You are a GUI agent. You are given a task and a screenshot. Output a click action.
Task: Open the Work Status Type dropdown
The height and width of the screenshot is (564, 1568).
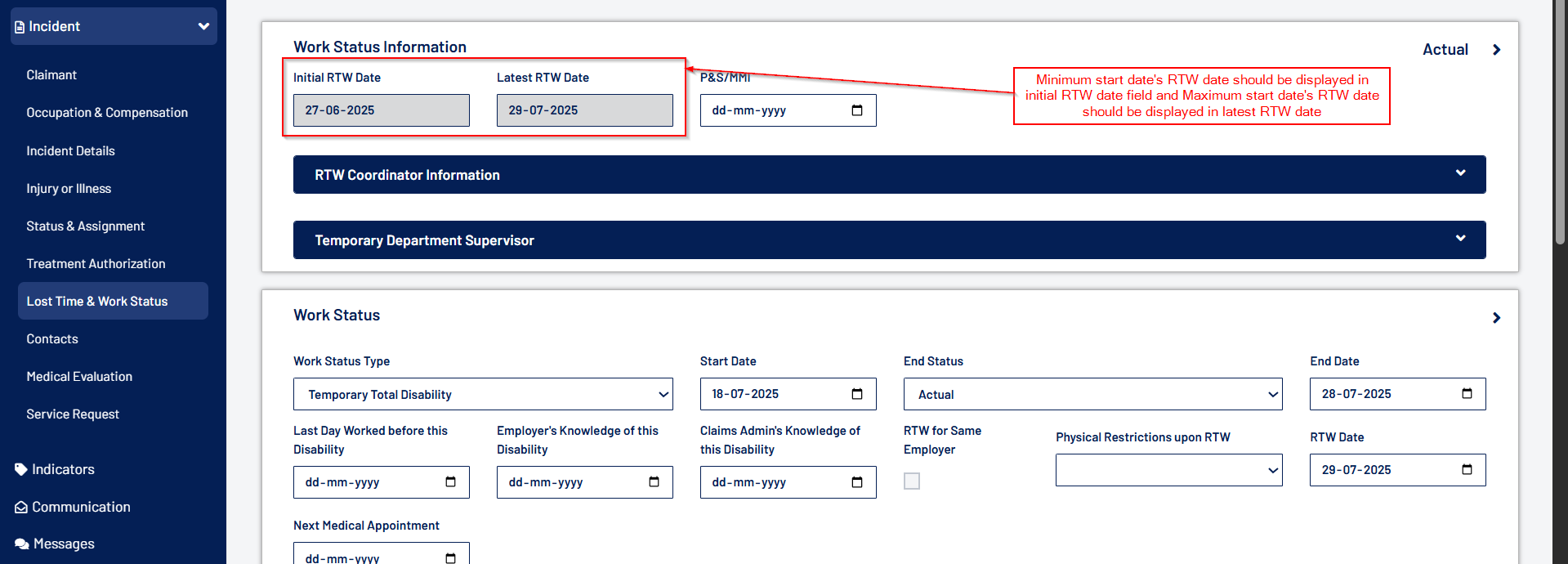pyautogui.click(x=482, y=395)
